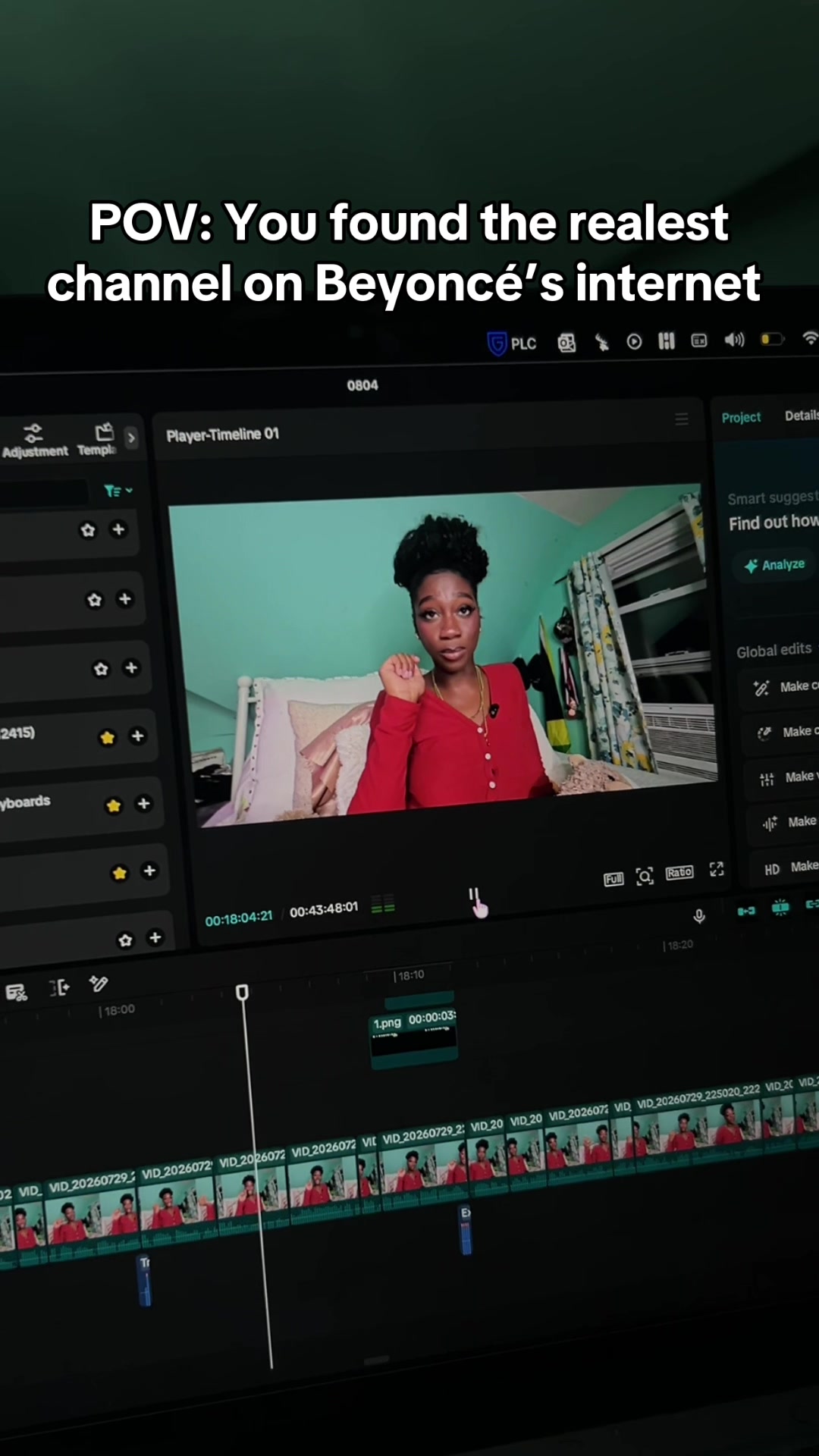819x1456 pixels.
Task: Toggle the teal linkage icon at the right edge
Action: [812, 904]
